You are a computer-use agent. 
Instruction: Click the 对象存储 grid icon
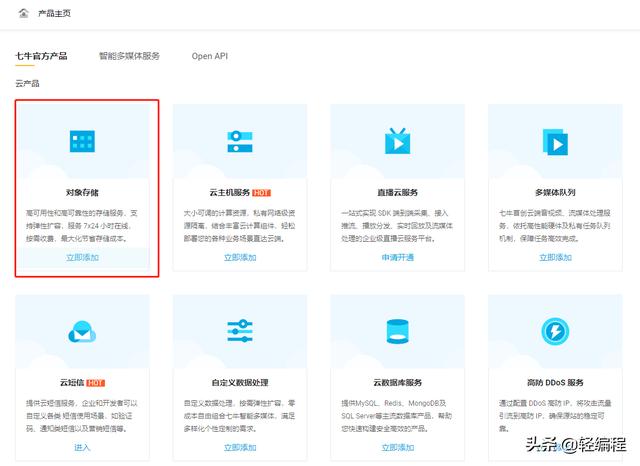[x=82, y=141]
